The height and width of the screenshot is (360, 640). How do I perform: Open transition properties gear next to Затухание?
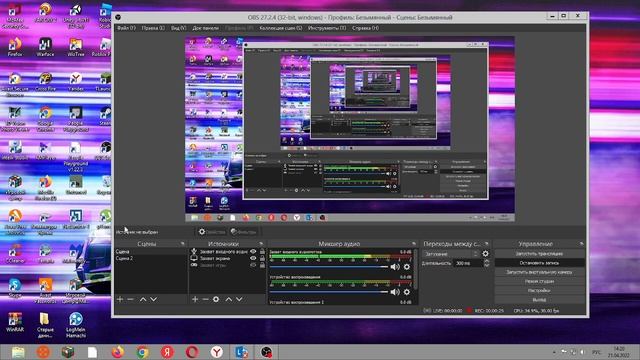point(485,253)
